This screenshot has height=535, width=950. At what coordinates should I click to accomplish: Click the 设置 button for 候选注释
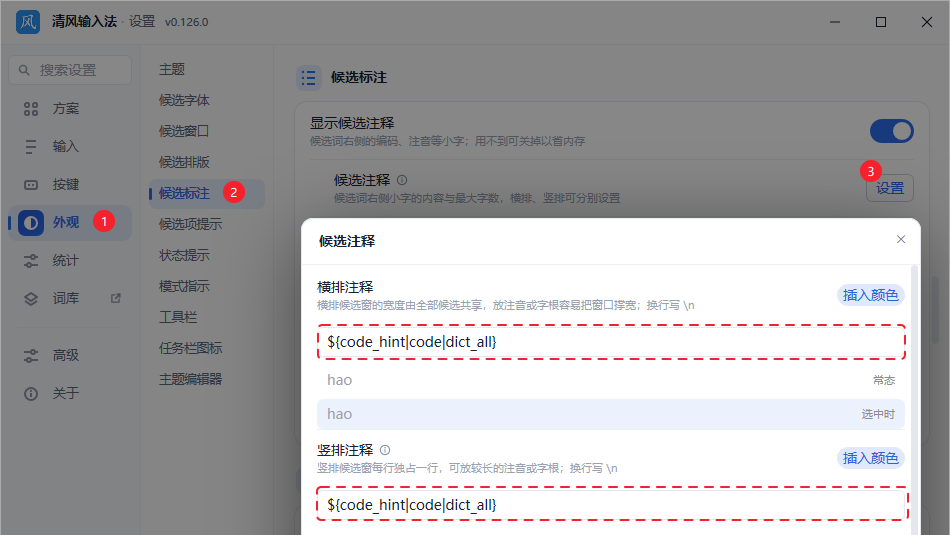[x=889, y=188]
